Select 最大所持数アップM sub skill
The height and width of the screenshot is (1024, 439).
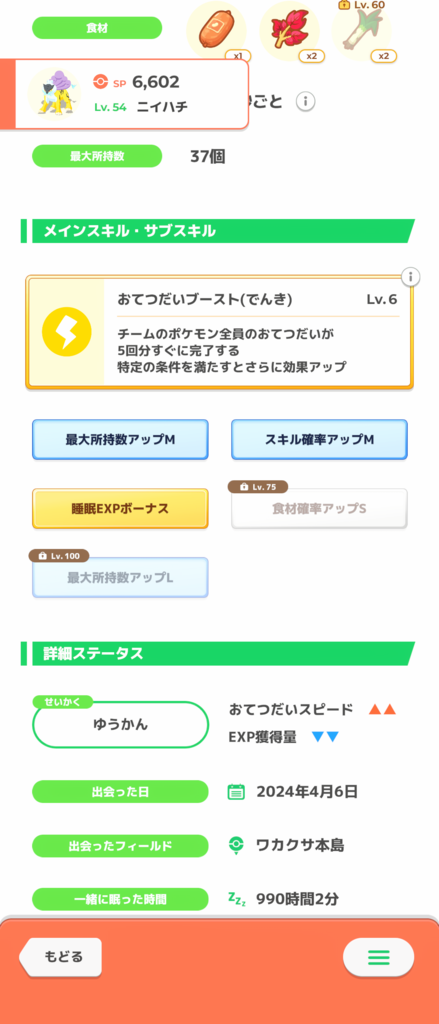[120, 440]
